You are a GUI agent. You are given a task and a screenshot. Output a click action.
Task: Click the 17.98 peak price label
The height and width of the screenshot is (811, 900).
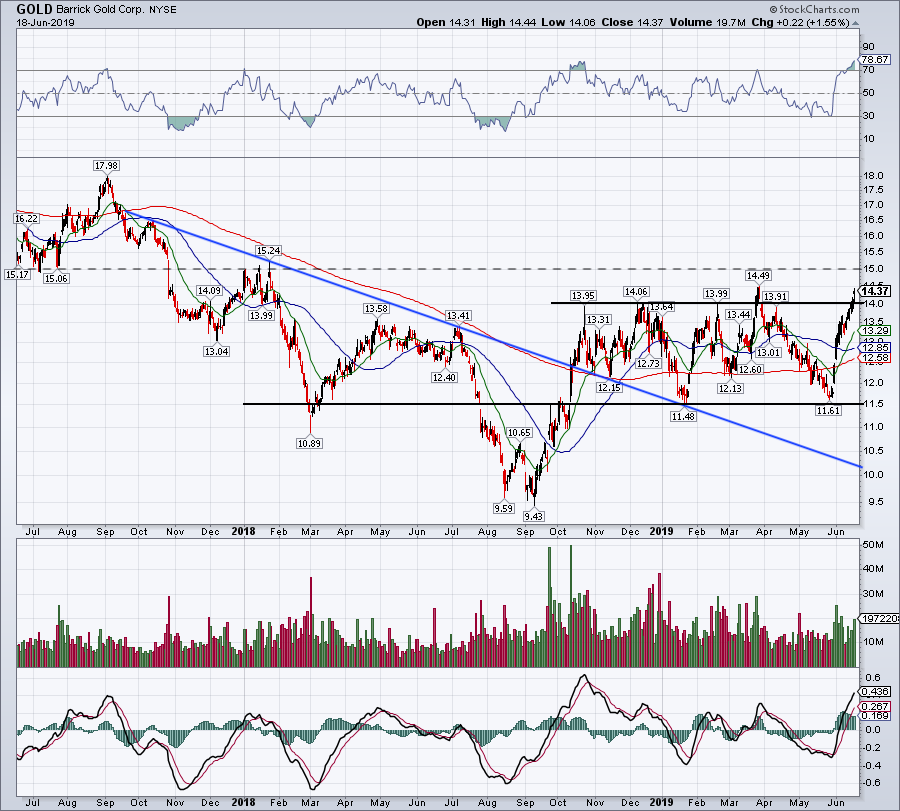click(106, 166)
